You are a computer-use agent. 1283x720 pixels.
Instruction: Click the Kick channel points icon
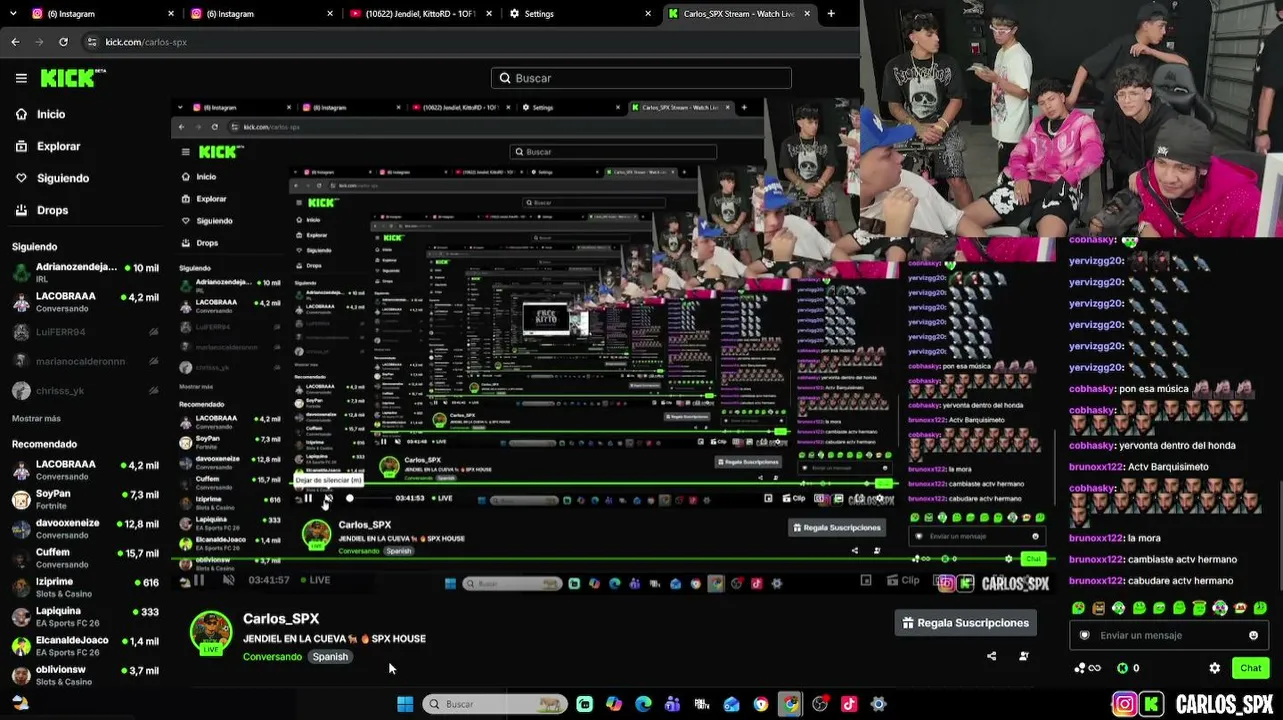pyautogui.click(x=1122, y=668)
